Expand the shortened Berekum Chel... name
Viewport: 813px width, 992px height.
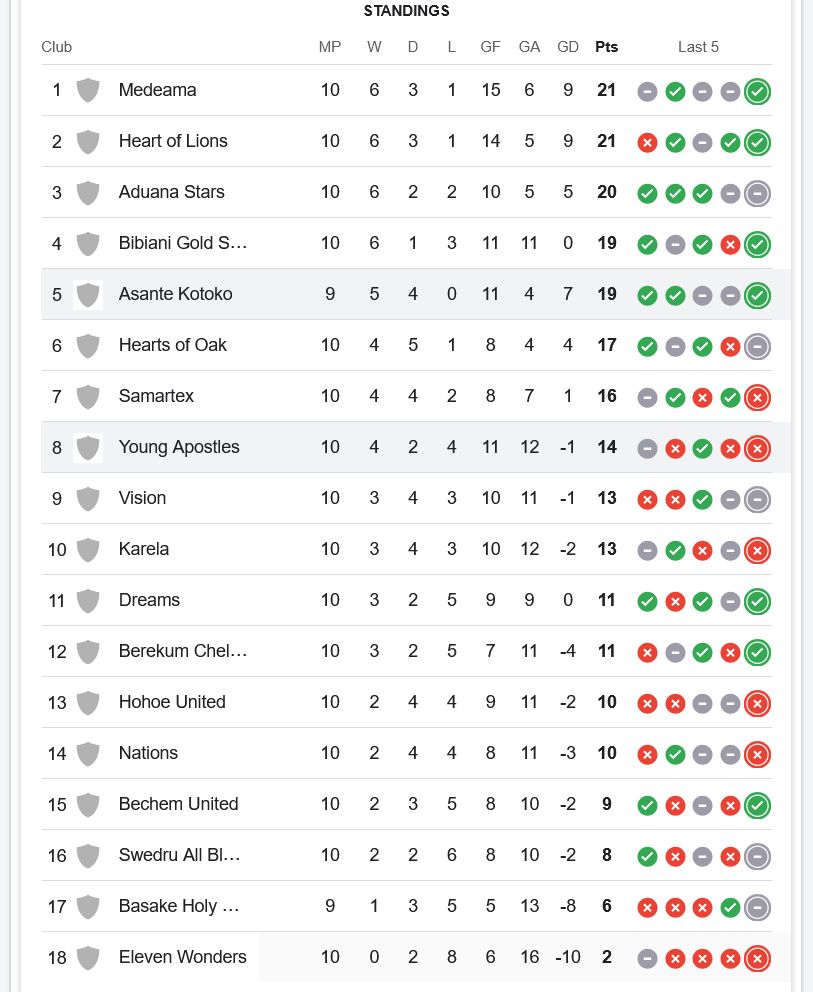pyautogui.click(x=183, y=651)
